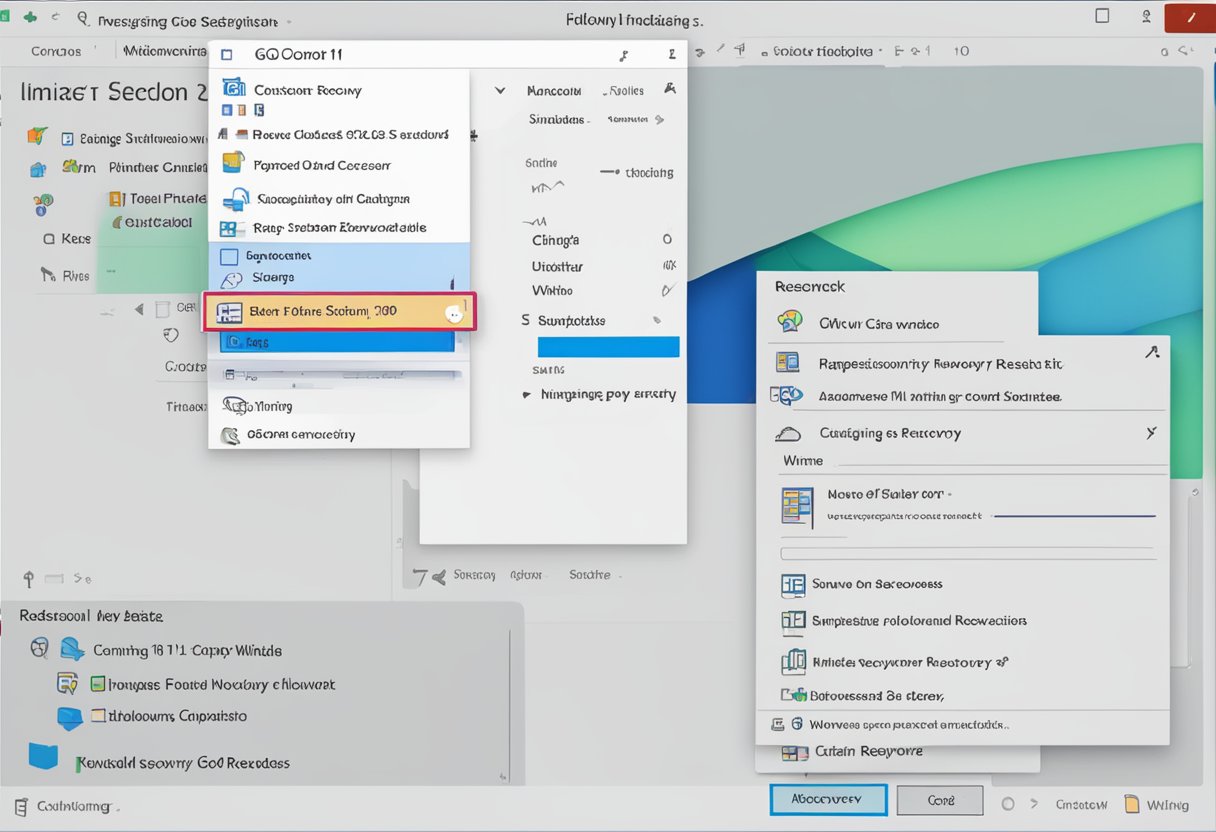Click the blue icon beside Coming 18 11 Copy Wintds
This screenshot has width=1216, height=832.
(72, 650)
